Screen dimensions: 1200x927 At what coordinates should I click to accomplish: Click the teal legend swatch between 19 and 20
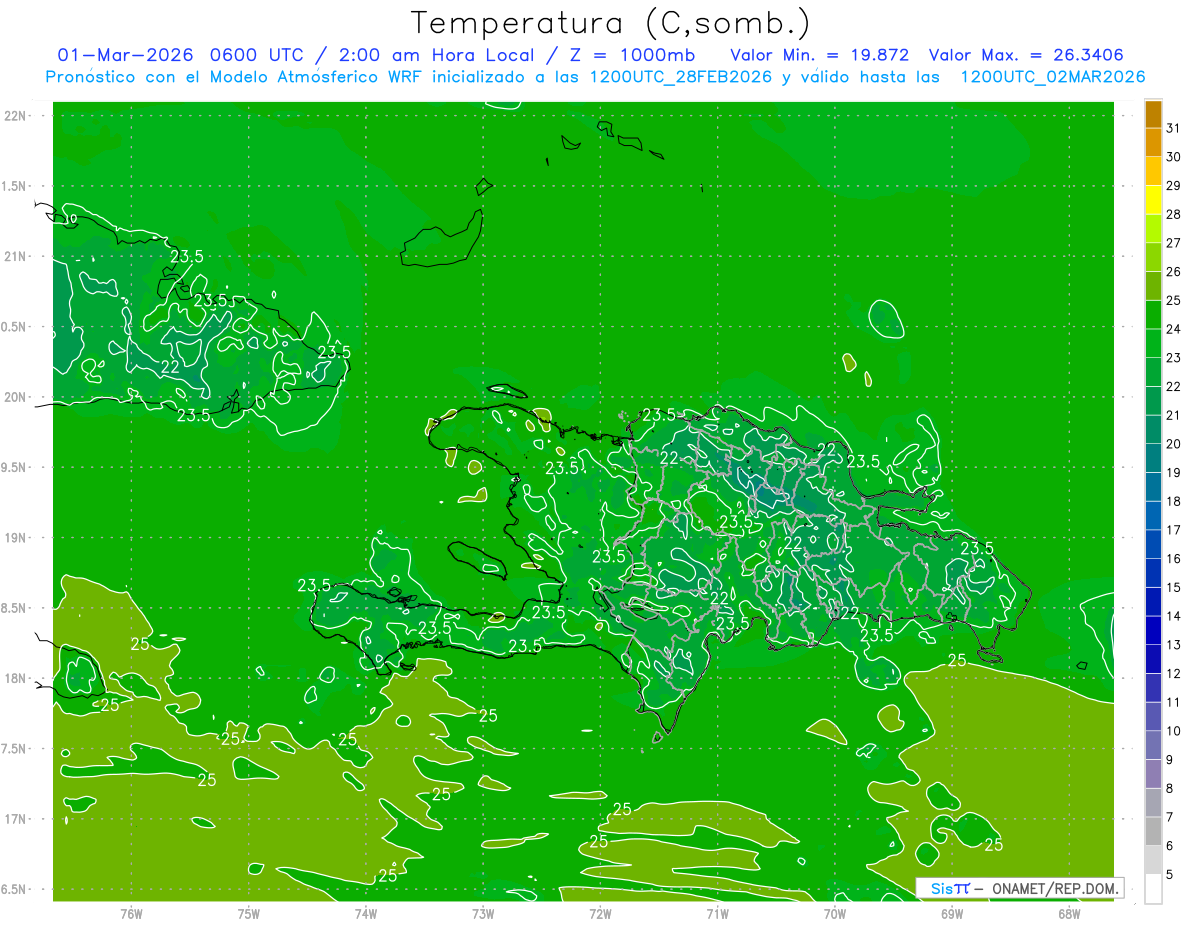(x=1153, y=458)
